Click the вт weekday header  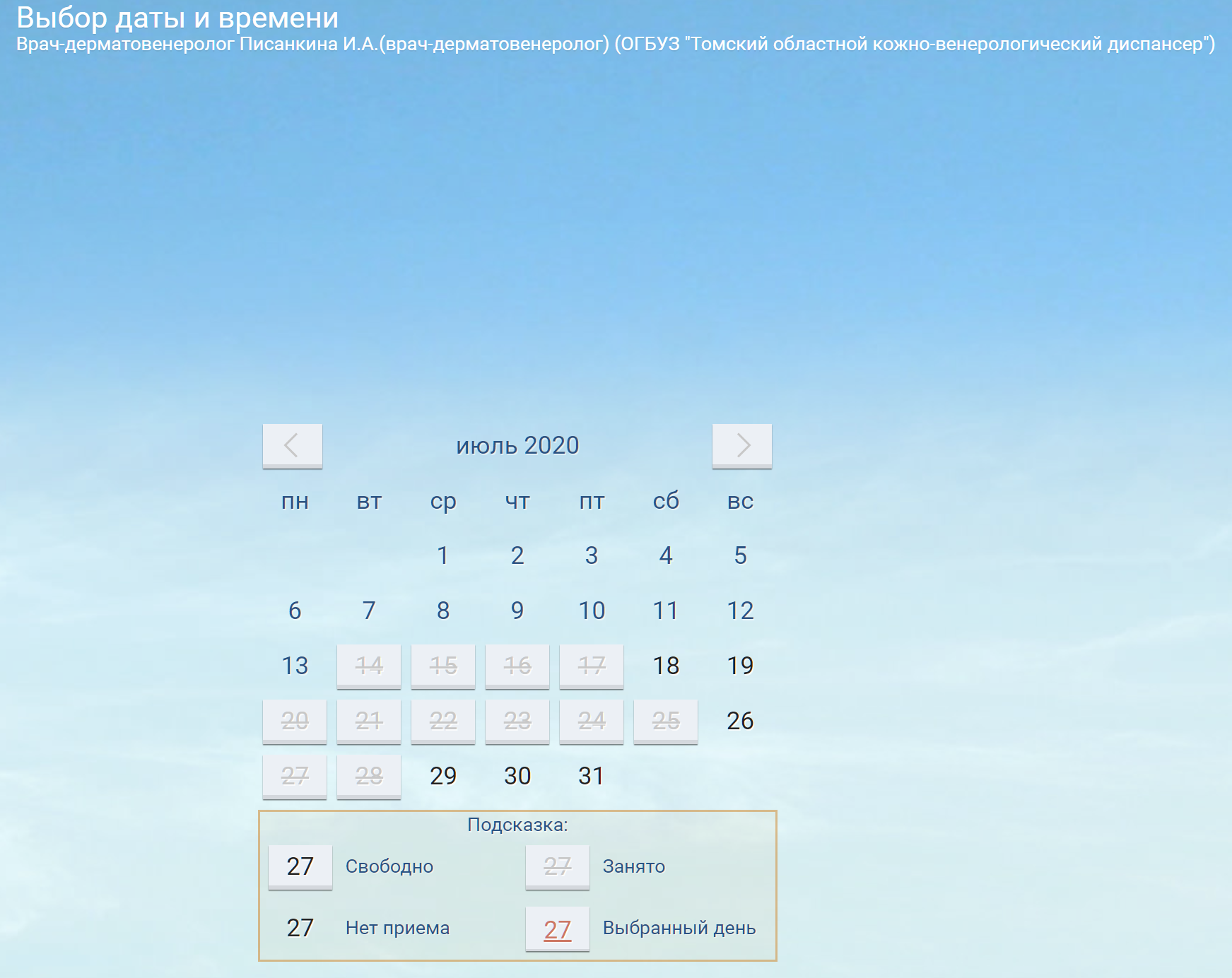(x=369, y=501)
